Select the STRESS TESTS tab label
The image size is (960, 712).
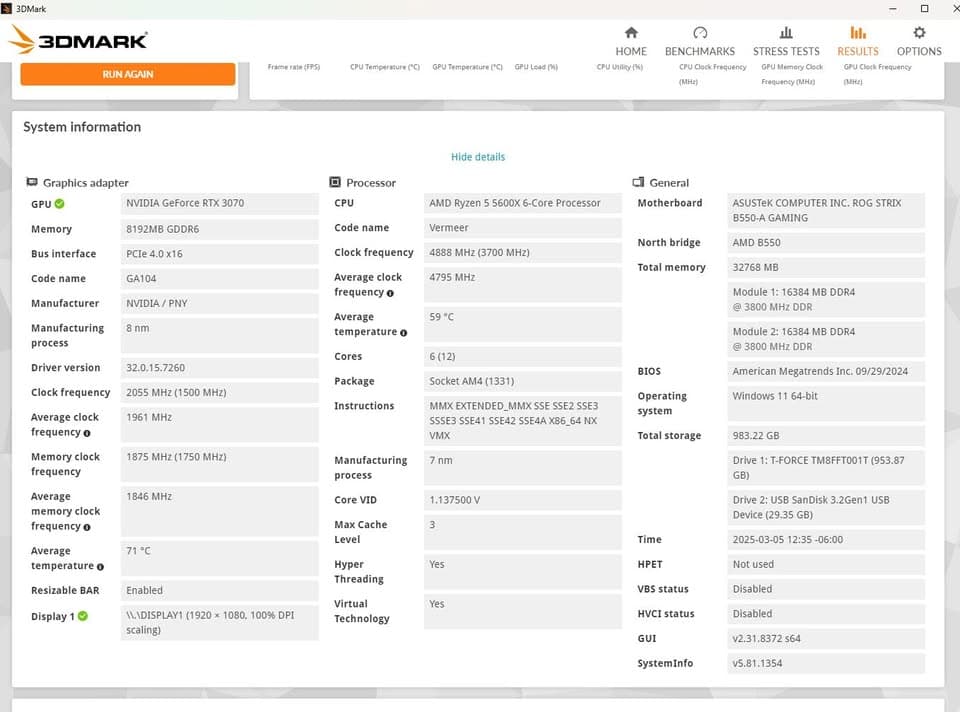[x=786, y=51]
